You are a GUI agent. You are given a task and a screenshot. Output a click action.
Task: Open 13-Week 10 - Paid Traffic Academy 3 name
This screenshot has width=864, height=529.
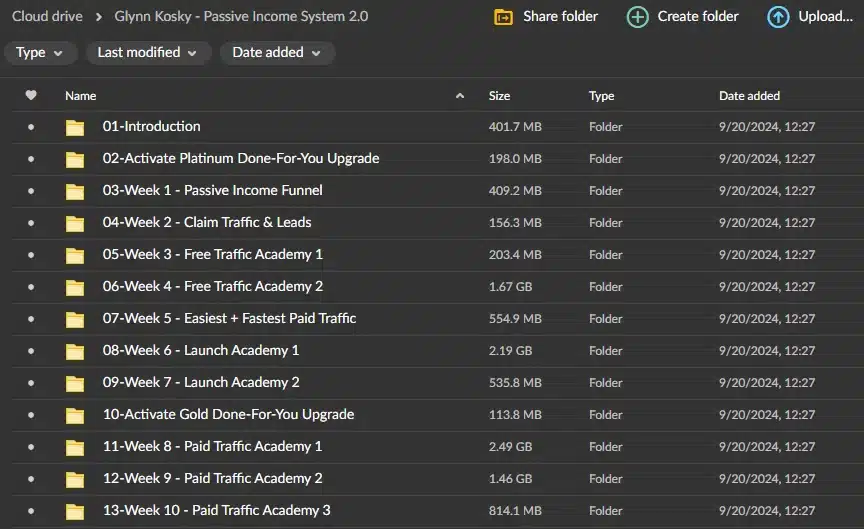pos(217,510)
